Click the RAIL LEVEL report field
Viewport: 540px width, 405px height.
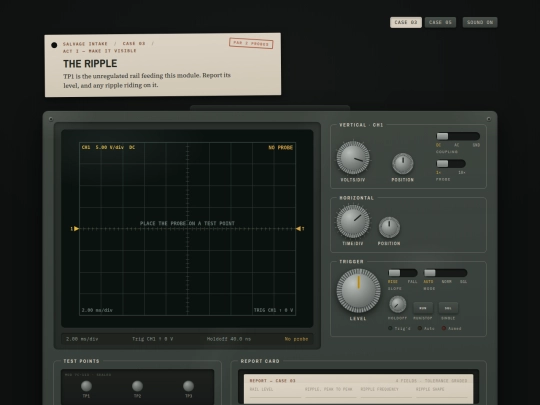[275, 393]
